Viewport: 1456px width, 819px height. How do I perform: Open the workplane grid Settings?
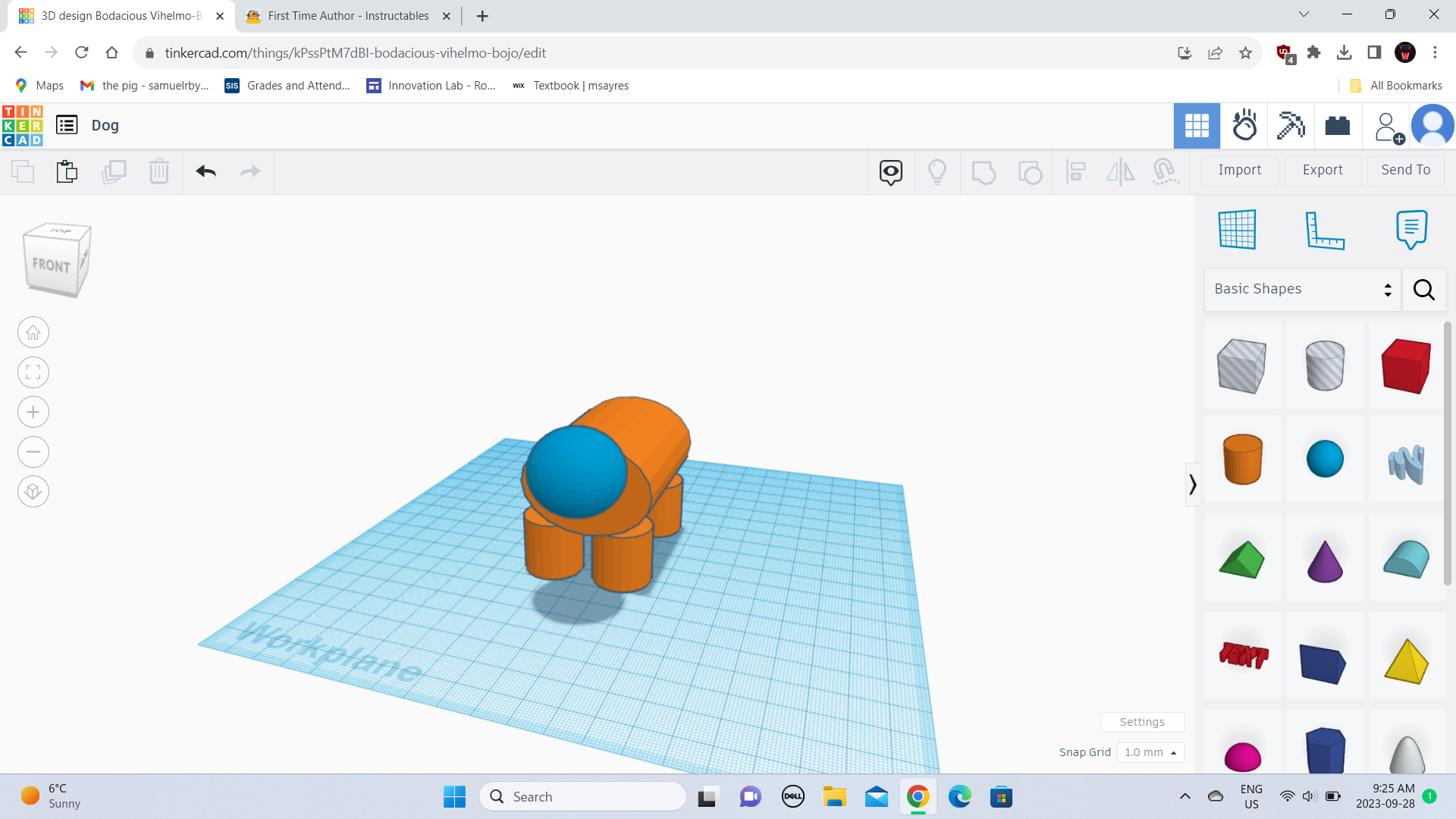coord(1142,722)
